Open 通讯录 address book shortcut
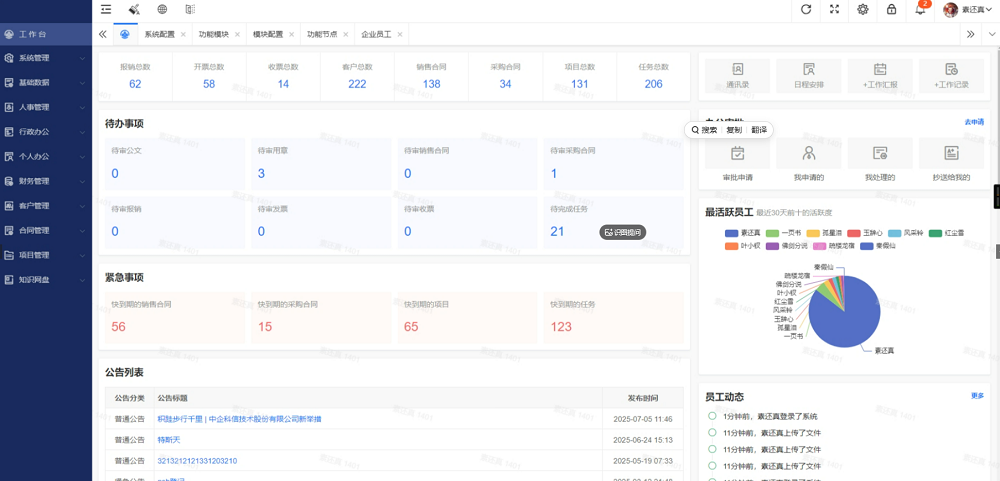This screenshot has width=1000, height=481. 737,75
